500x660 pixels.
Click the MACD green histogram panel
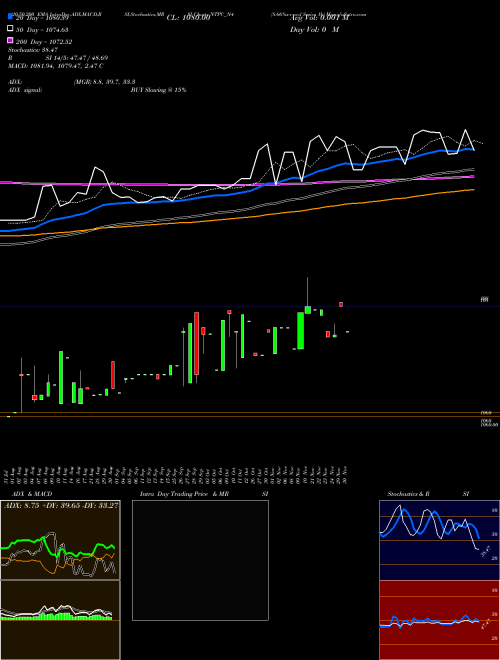pyautogui.click(x=60, y=620)
